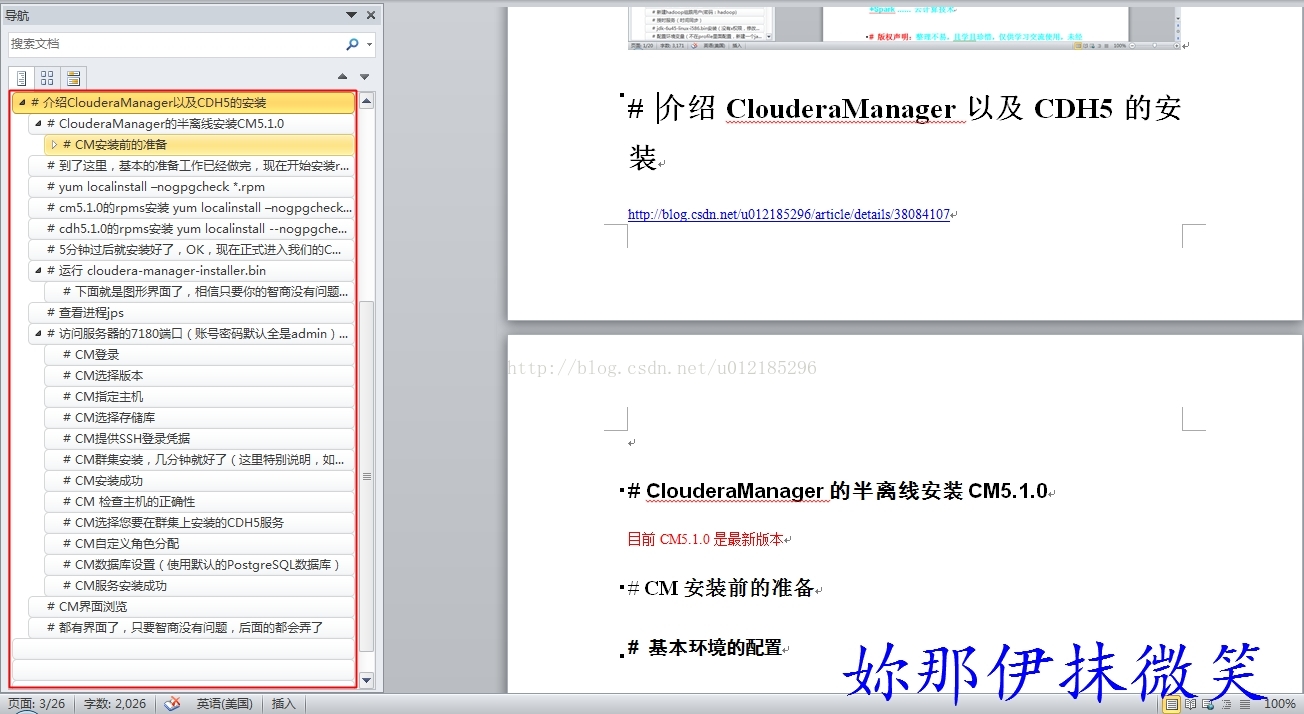Image resolution: width=1304 pixels, height=714 pixels.
Task: Switch to browse headings tab
Action: [x=21, y=78]
